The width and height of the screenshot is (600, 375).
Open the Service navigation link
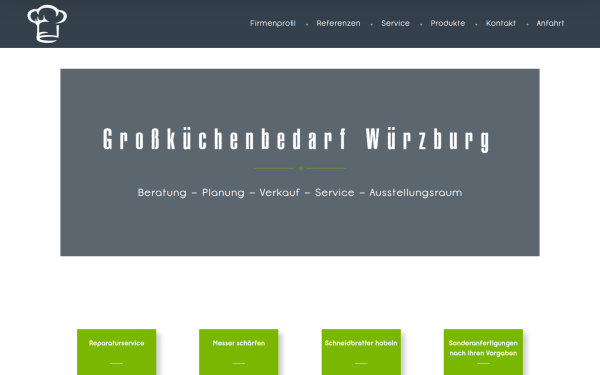pyautogui.click(x=395, y=23)
